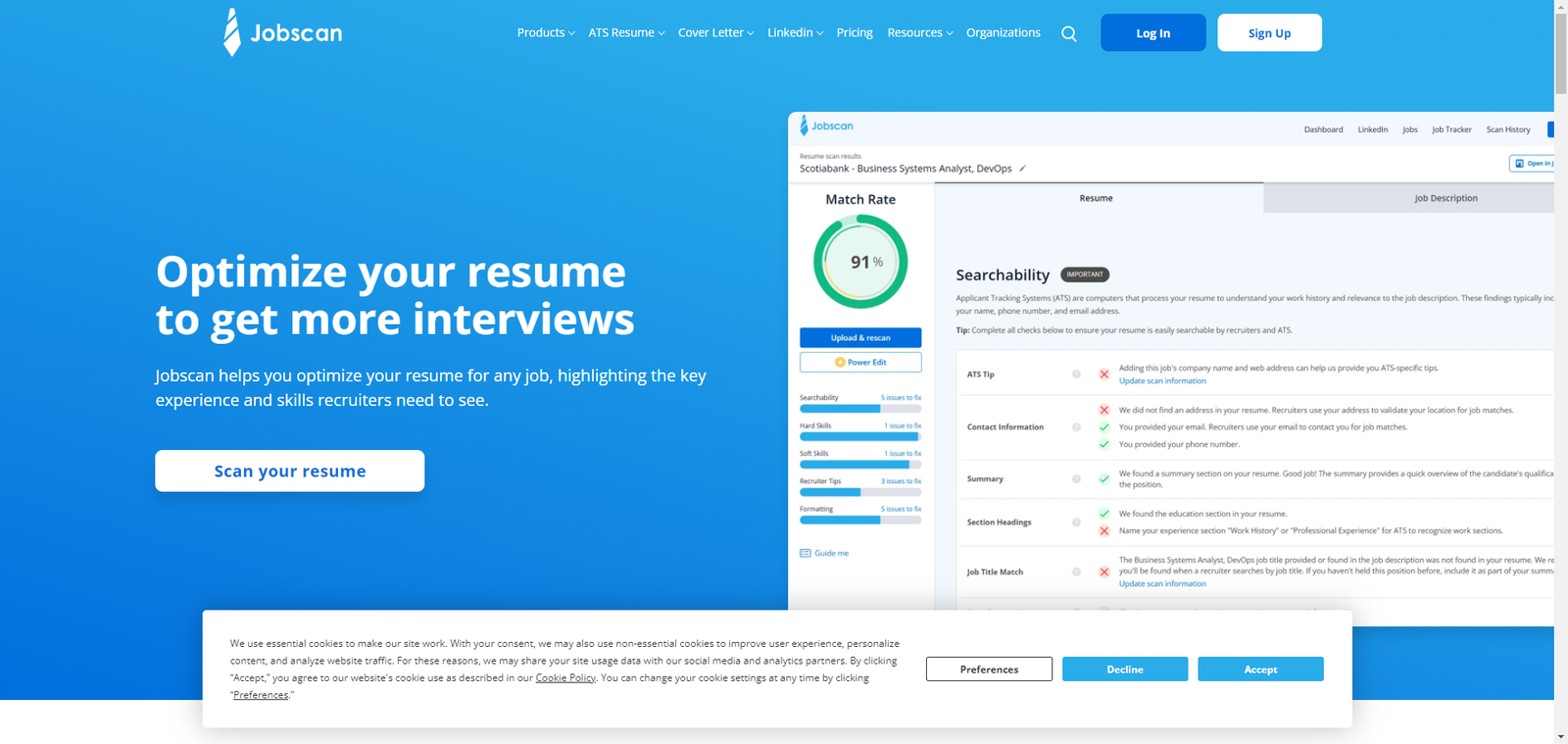The height and width of the screenshot is (744, 1568).
Task: Open Searchability 5 issues to fix link
Action: point(901,398)
